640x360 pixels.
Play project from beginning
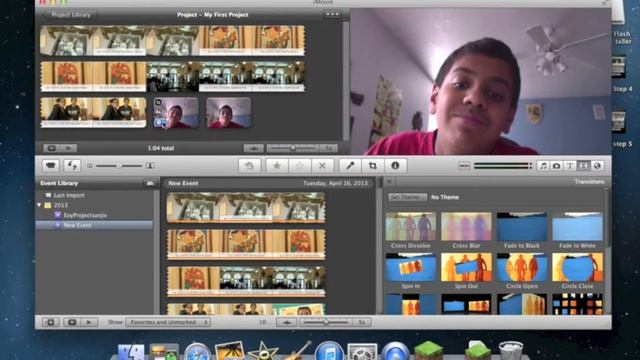pos(68,148)
